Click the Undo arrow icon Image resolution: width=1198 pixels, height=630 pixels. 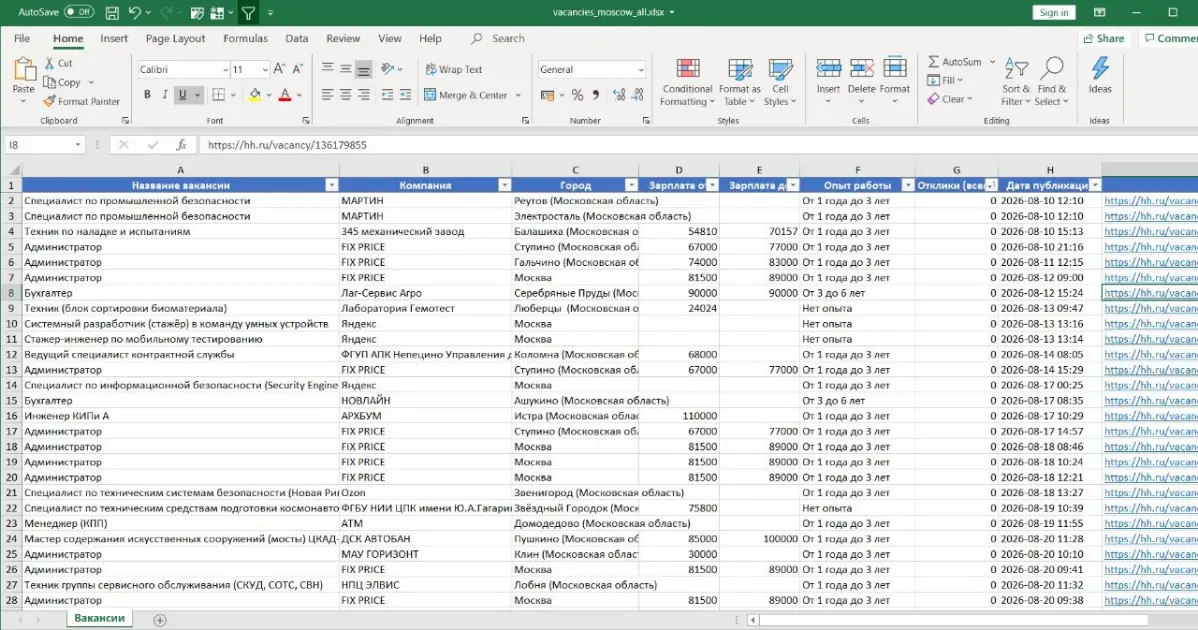tap(134, 13)
